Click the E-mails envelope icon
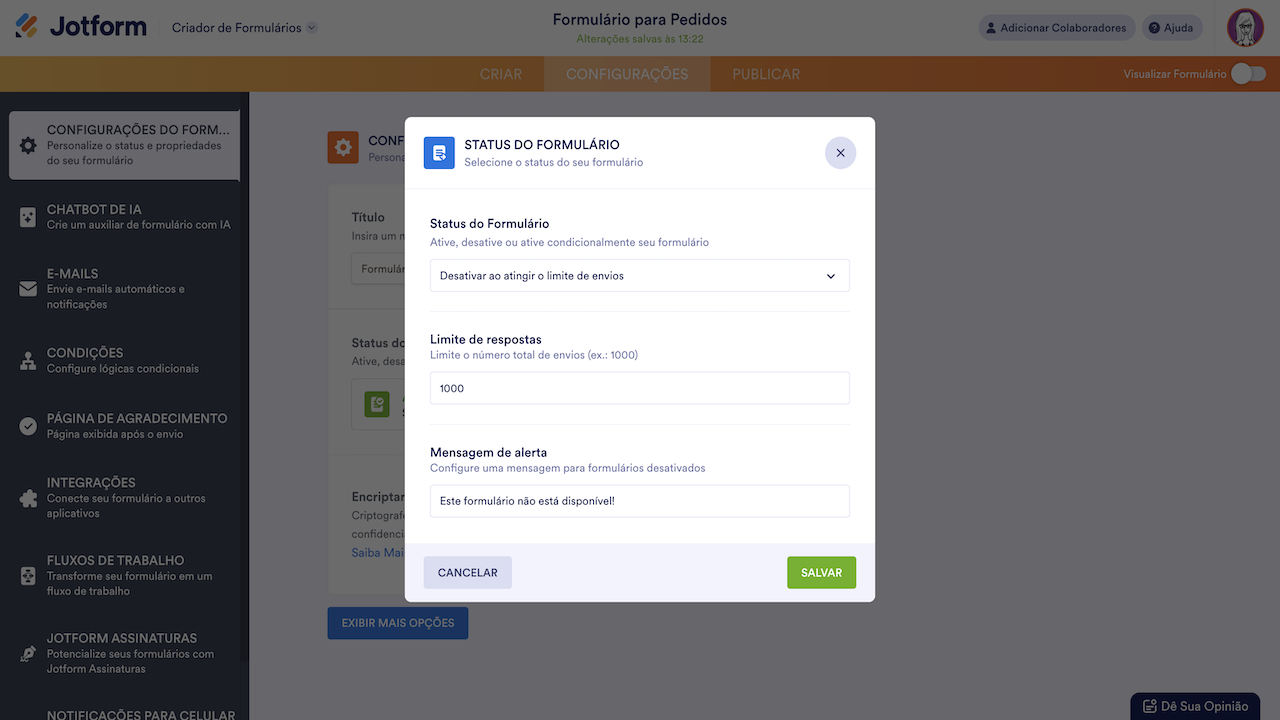The height and width of the screenshot is (720, 1280). [28, 289]
